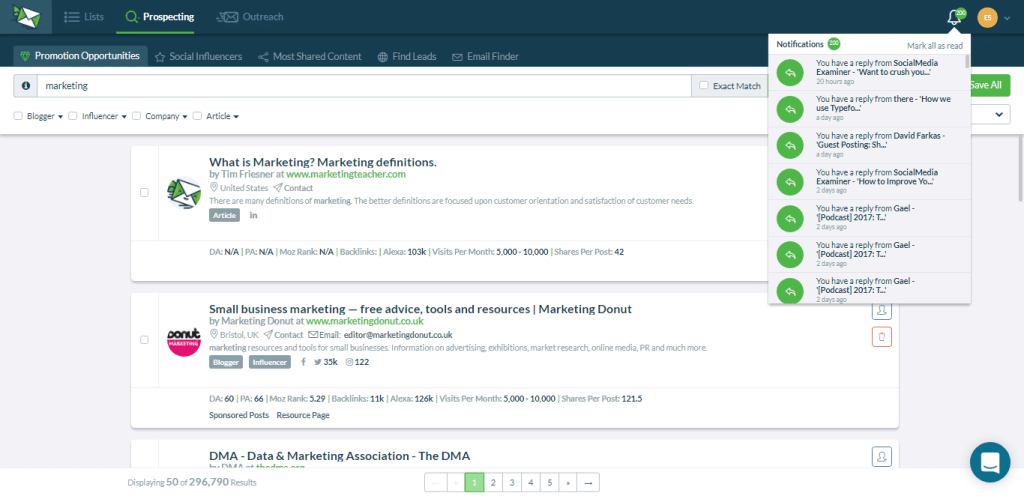
Task: Tick the Article filter checkbox
Action: pyautogui.click(x=197, y=116)
